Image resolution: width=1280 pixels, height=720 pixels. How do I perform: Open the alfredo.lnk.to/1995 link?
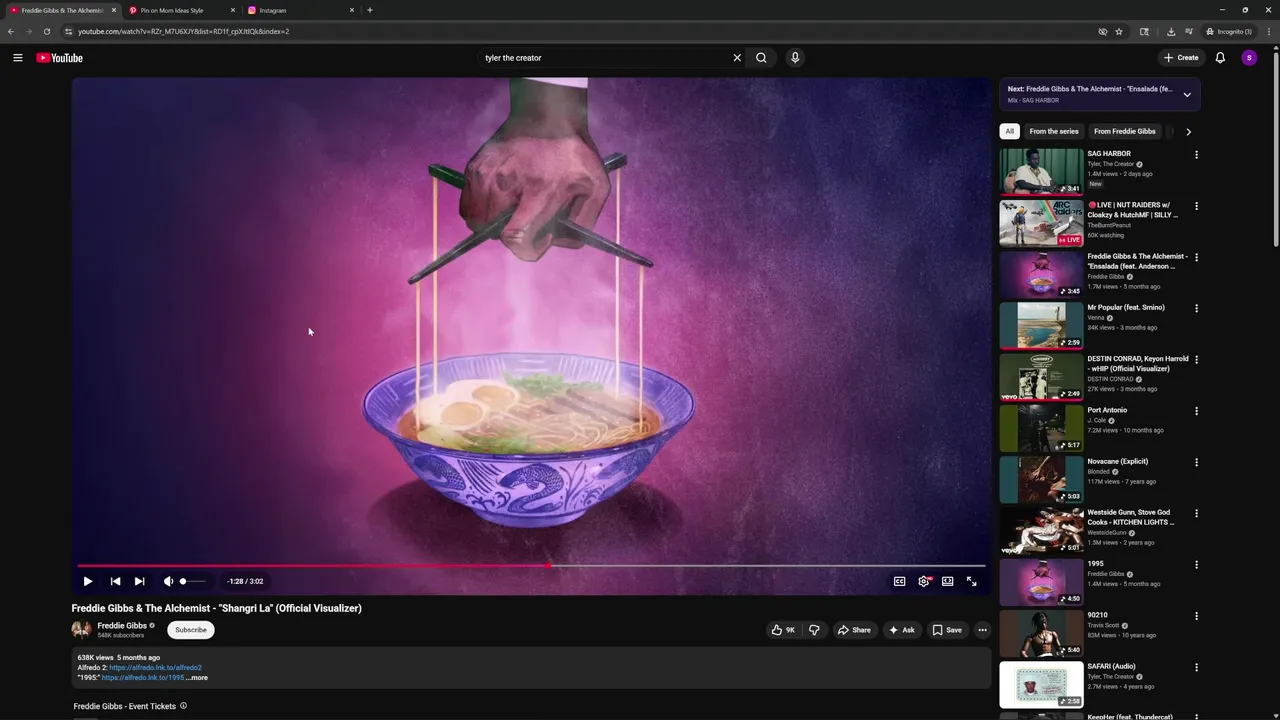click(x=143, y=678)
